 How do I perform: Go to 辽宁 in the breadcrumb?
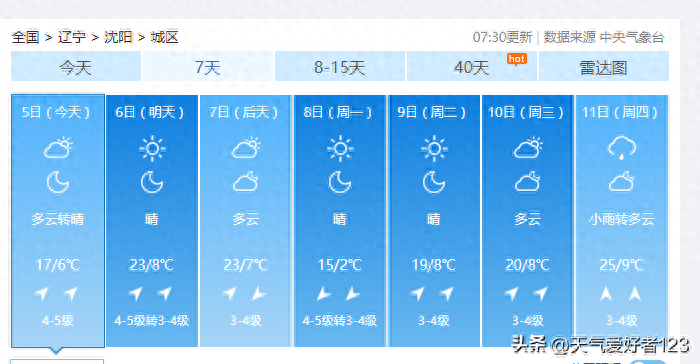[x=72, y=37]
